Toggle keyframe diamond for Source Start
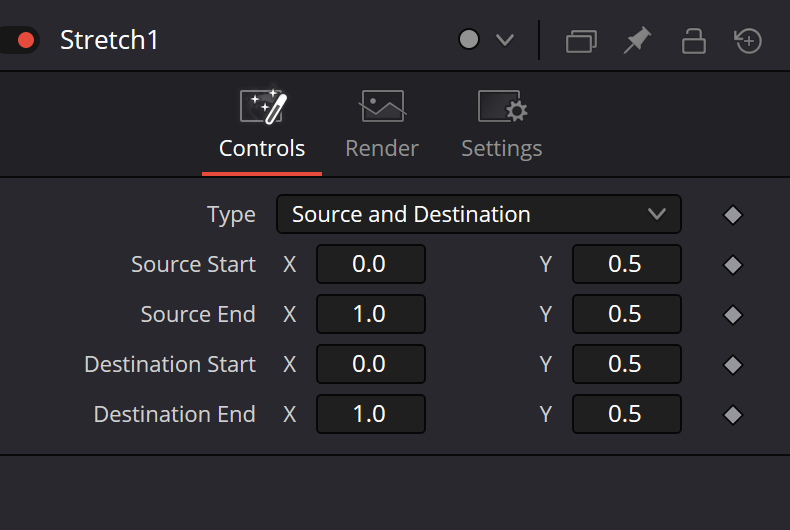Image resolution: width=790 pixels, height=530 pixels. pos(733,264)
